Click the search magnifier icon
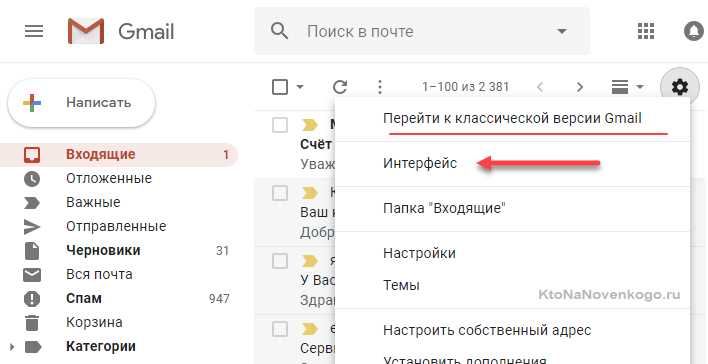Screen dimensions: 708x364 279,31
